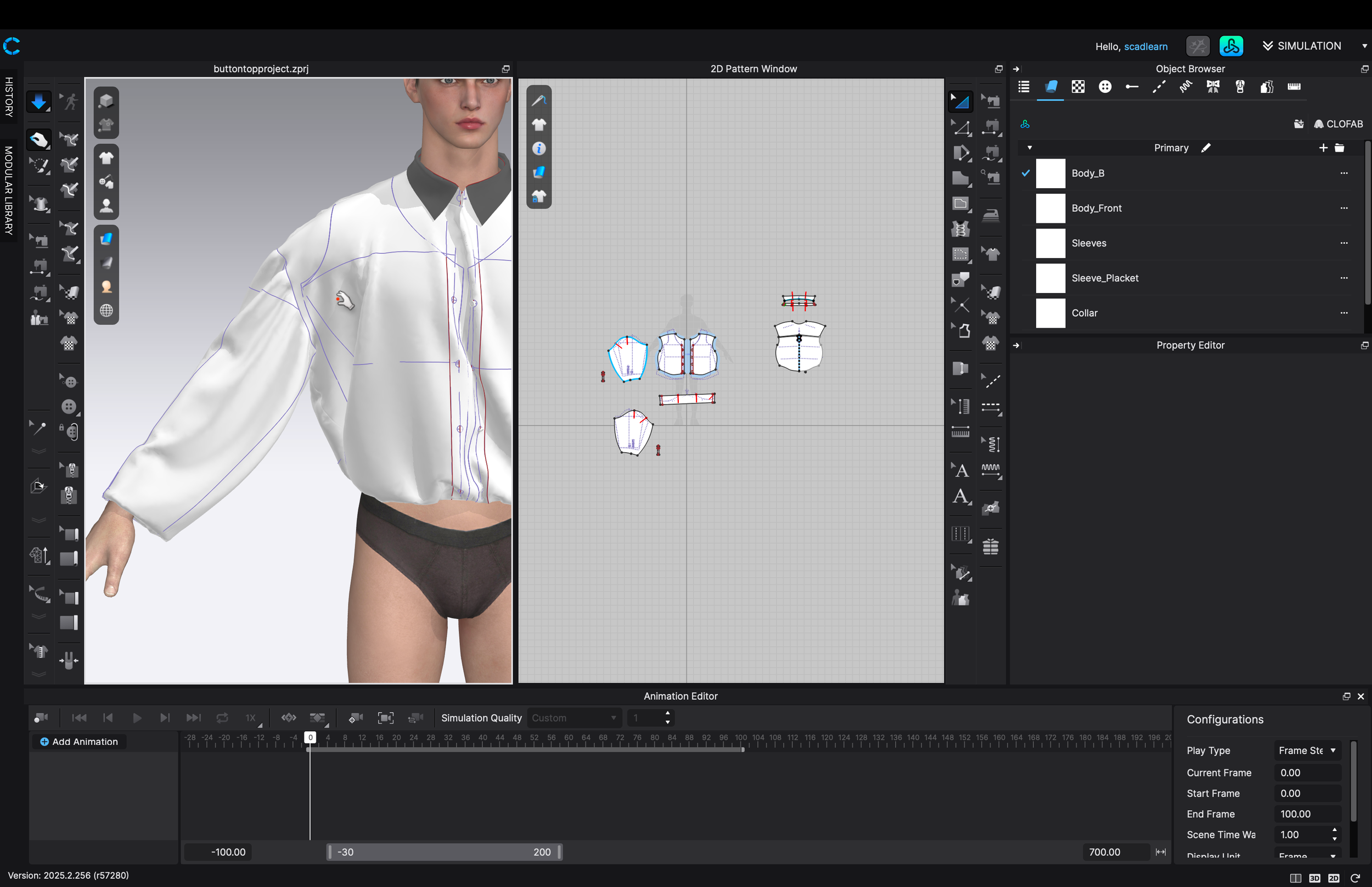Select the Measure ruler tab in Object Browser
Screen dimensions: 1372x887
pos(1293,87)
